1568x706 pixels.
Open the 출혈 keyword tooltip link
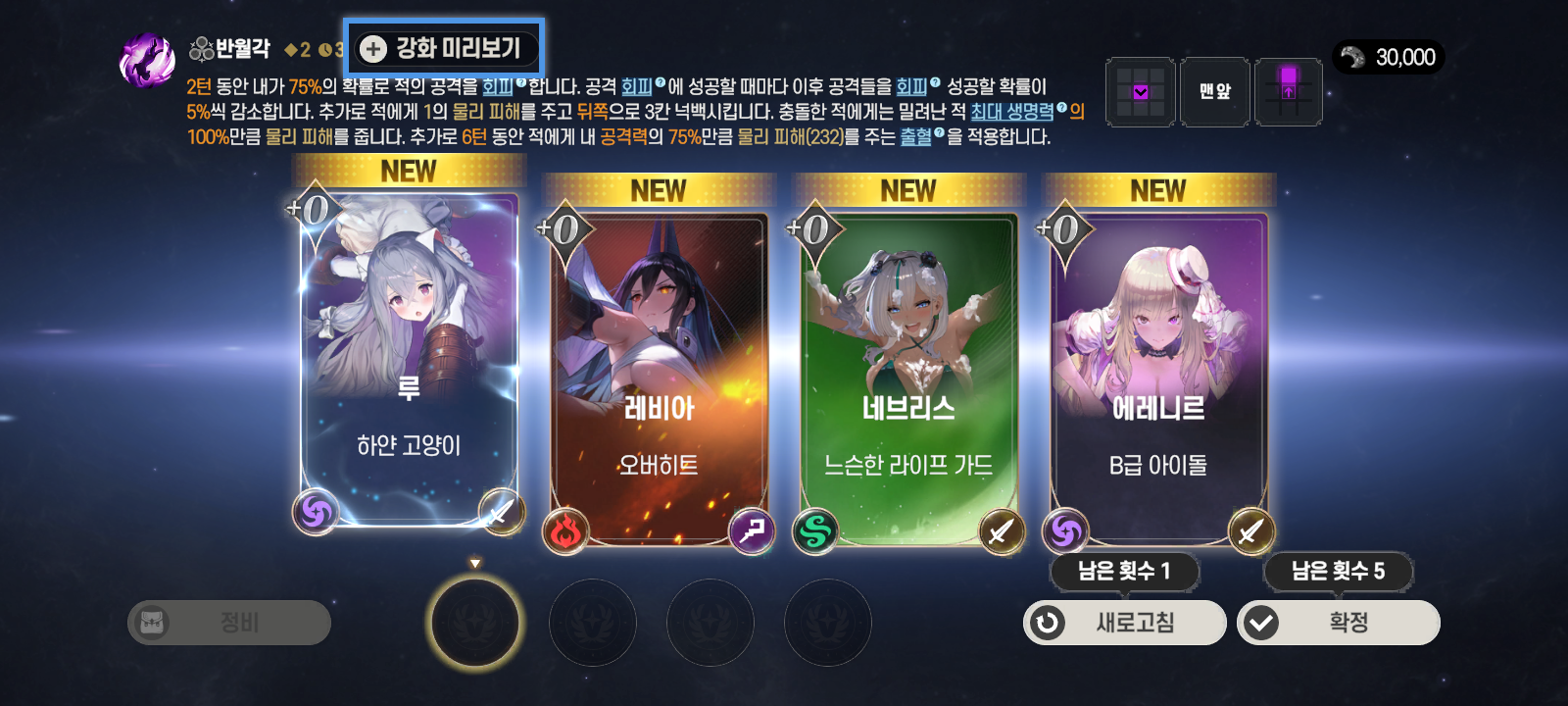coord(916,136)
